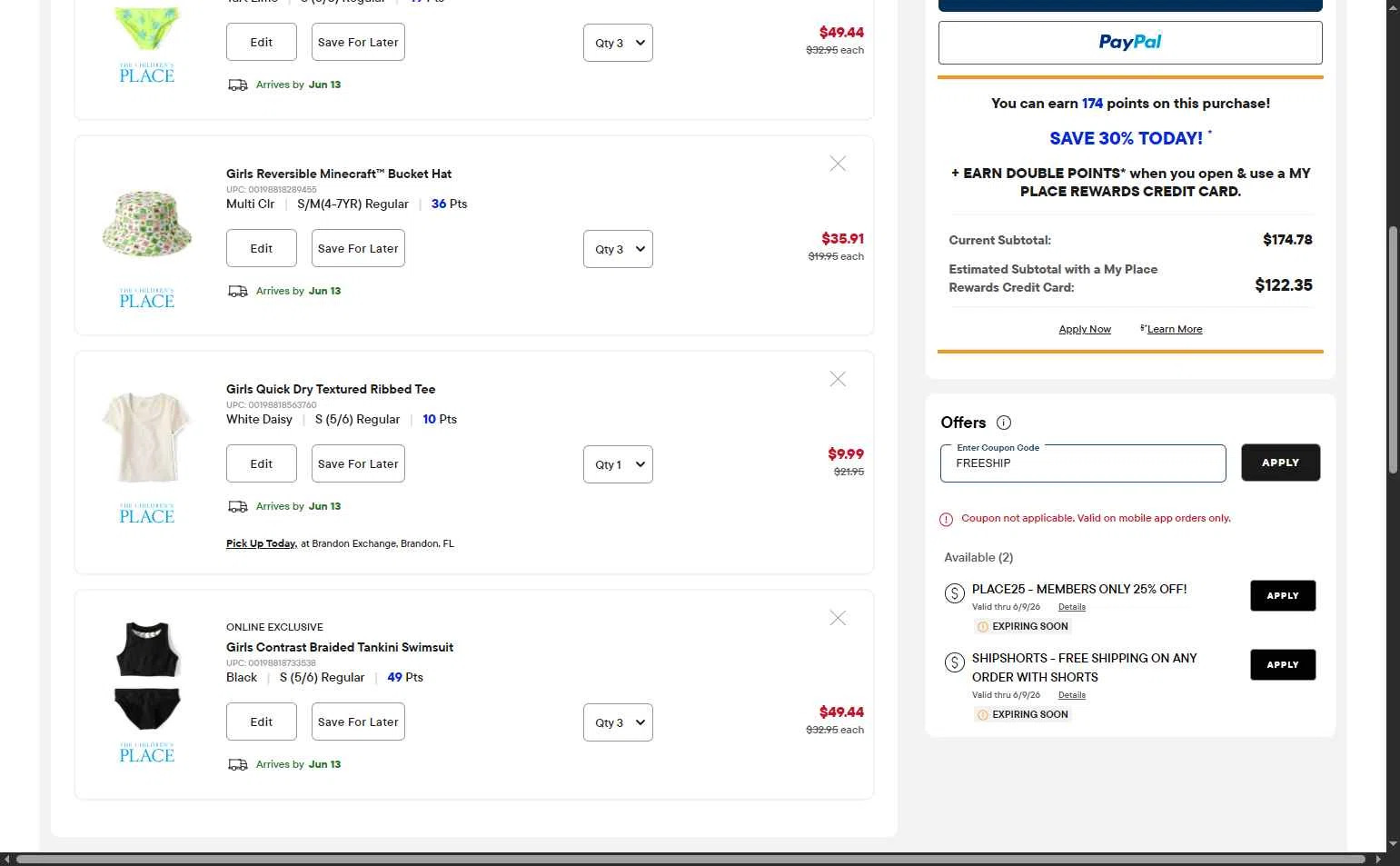
Task: Click the Bucket Hat $35.91 price
Action: (842, 239)
